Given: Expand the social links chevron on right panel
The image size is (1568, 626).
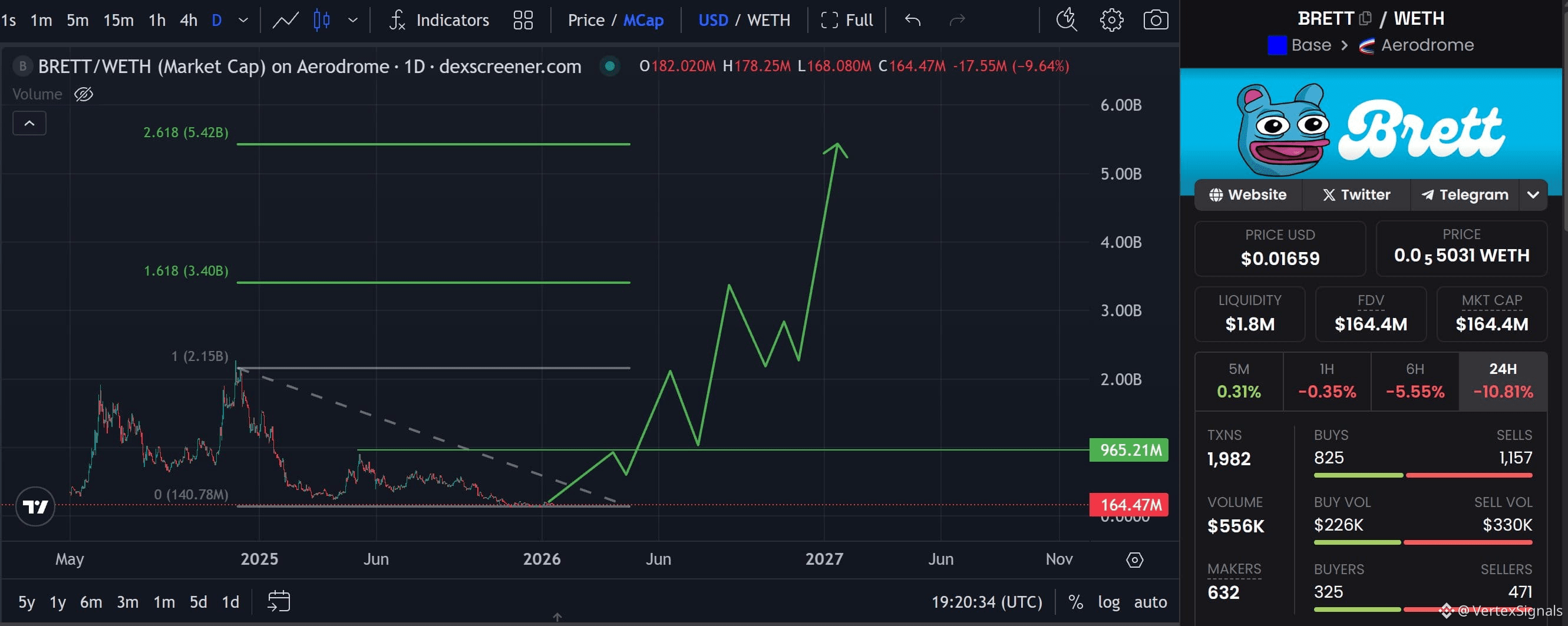Looking at the screenshot, I should 1533,195.
